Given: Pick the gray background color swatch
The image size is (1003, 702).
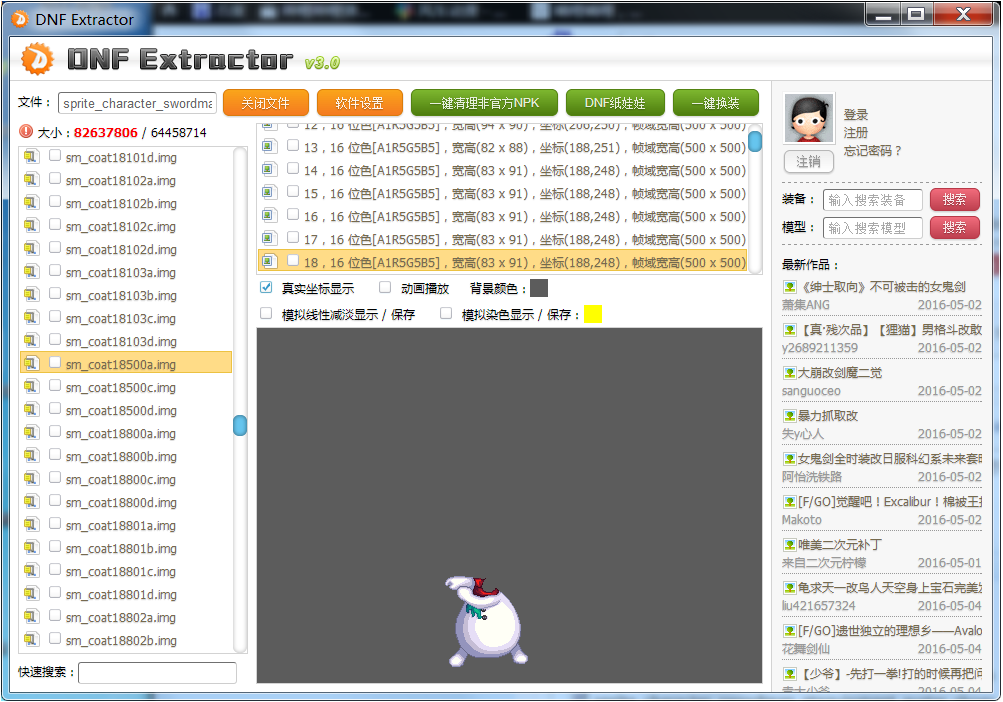Looking at the screenshot, I should [x=539, y=288].
